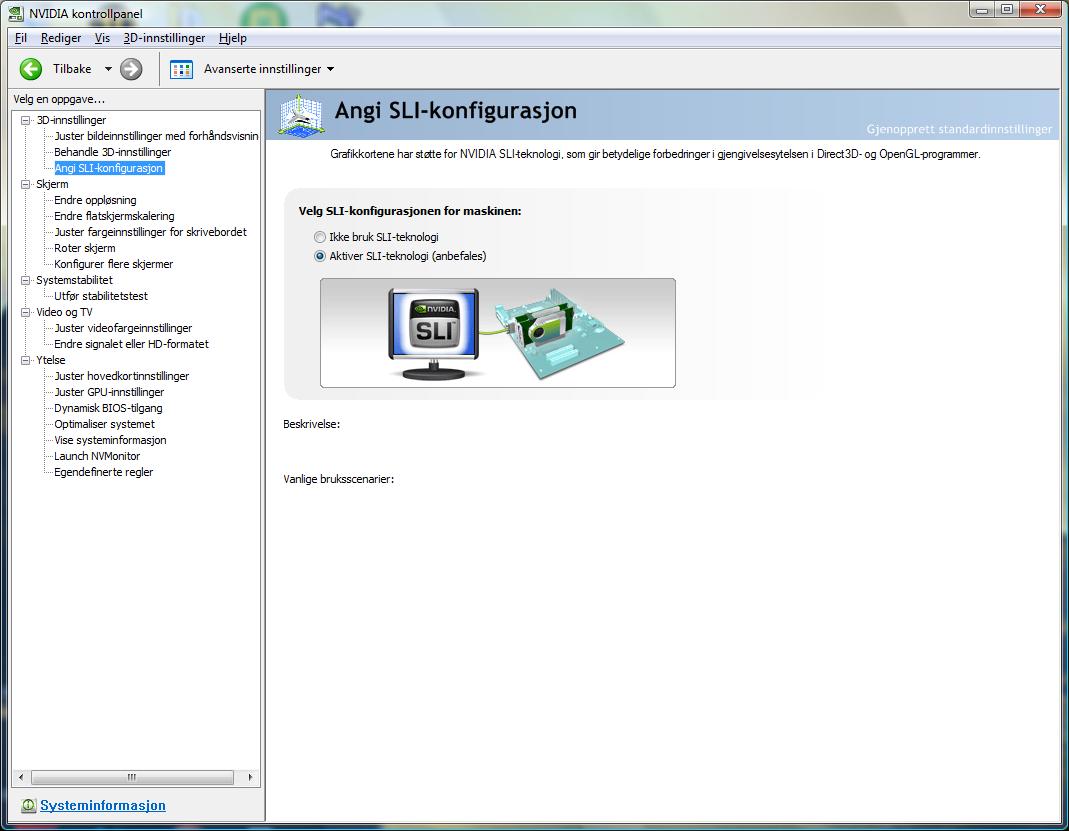Select Vise systeminformasjon tree item
Image resolution: width=1069 pixels, height=831 pixels.
110,440
